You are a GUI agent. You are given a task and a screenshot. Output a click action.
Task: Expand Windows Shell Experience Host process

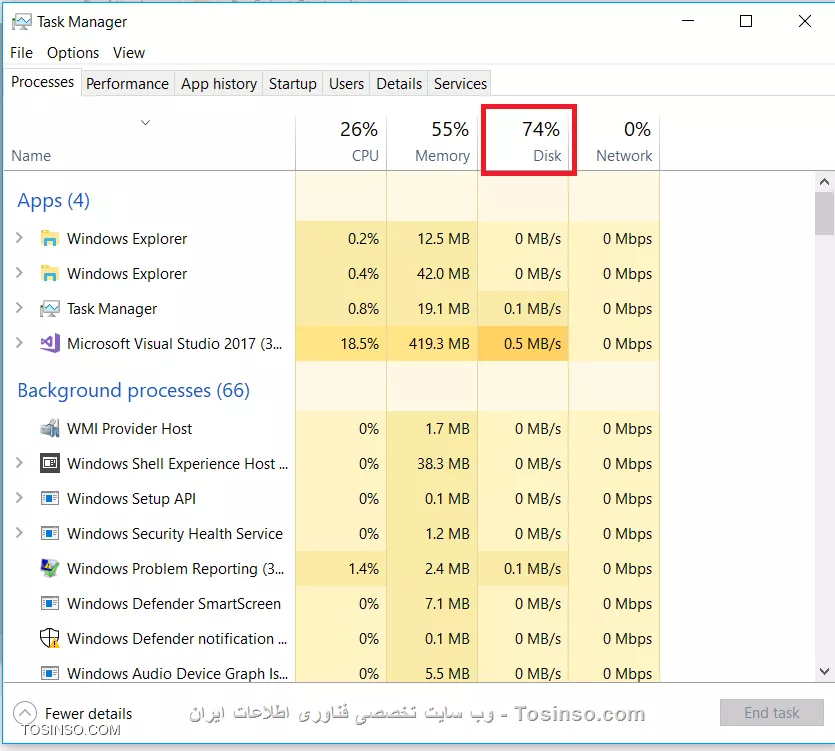pyautogui.click(x=19, y=463)
